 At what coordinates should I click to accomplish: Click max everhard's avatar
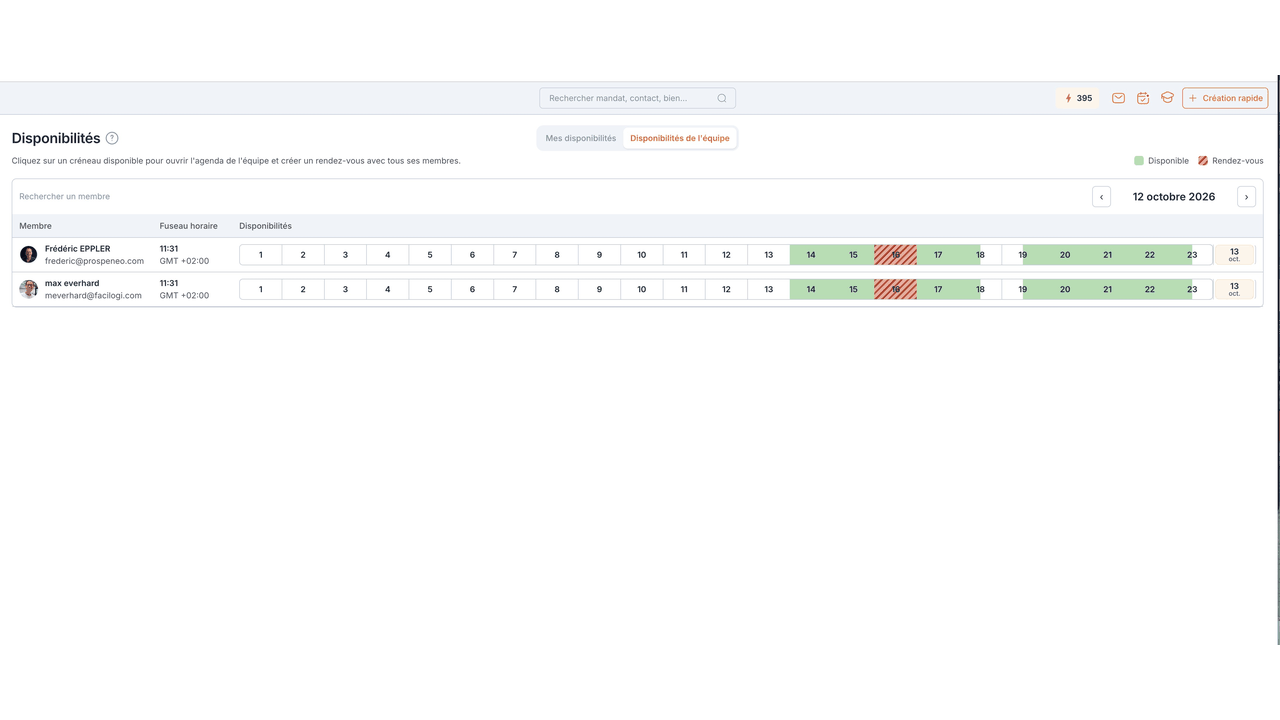pyautogui.click(x=28, y=289)
